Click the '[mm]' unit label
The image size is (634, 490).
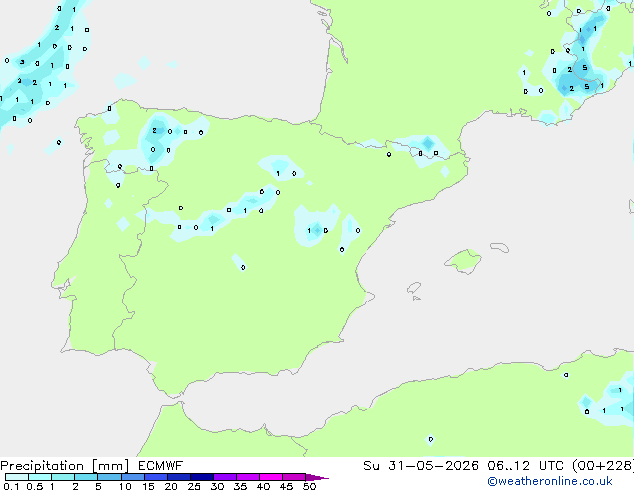110,466
